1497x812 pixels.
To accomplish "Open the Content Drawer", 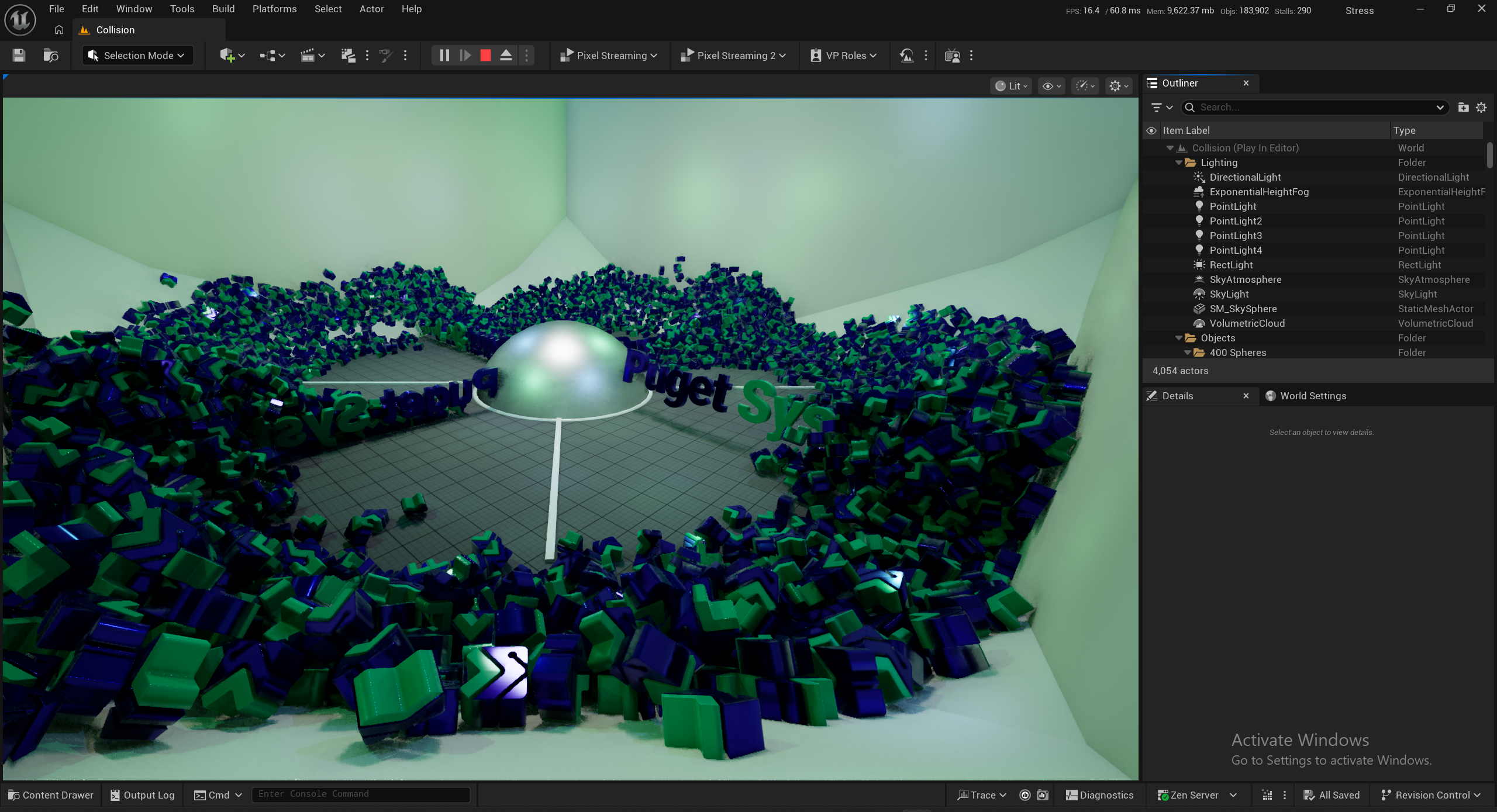I will pyautogui.click(x=51, y=795).
